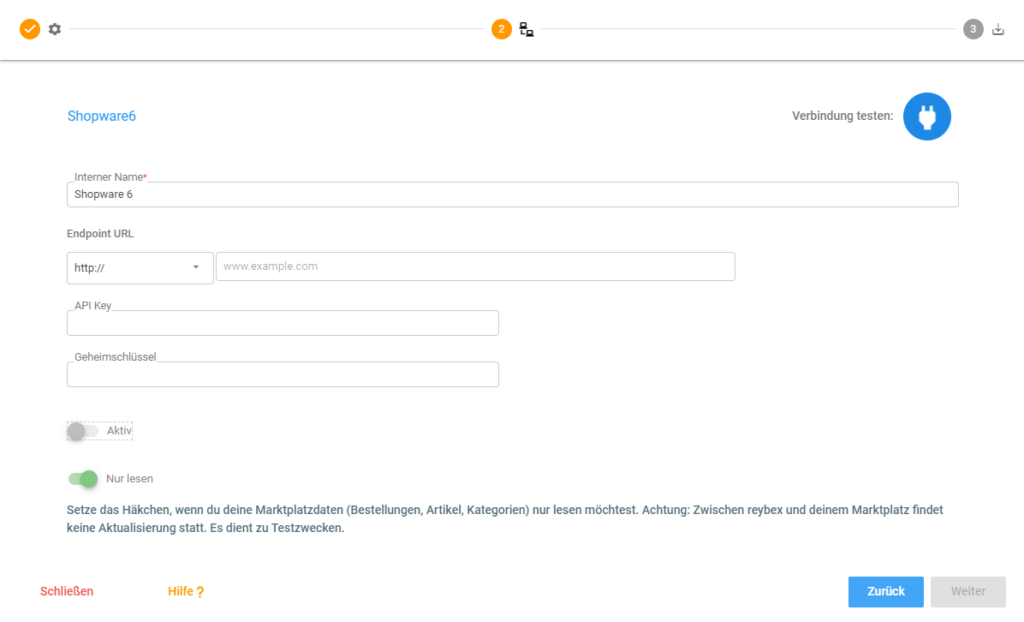Viewport: 1024px width, 622px height.
Task: Select step 3 grey circle
Action: pos(972,29)
